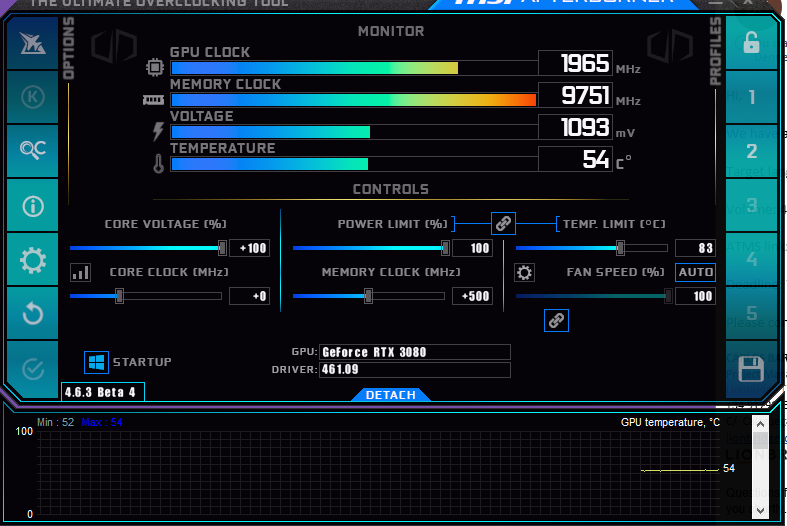The width and height of the screenshot is (787, 526).
Task: Select profile slot 2
Action: [751, 151]
